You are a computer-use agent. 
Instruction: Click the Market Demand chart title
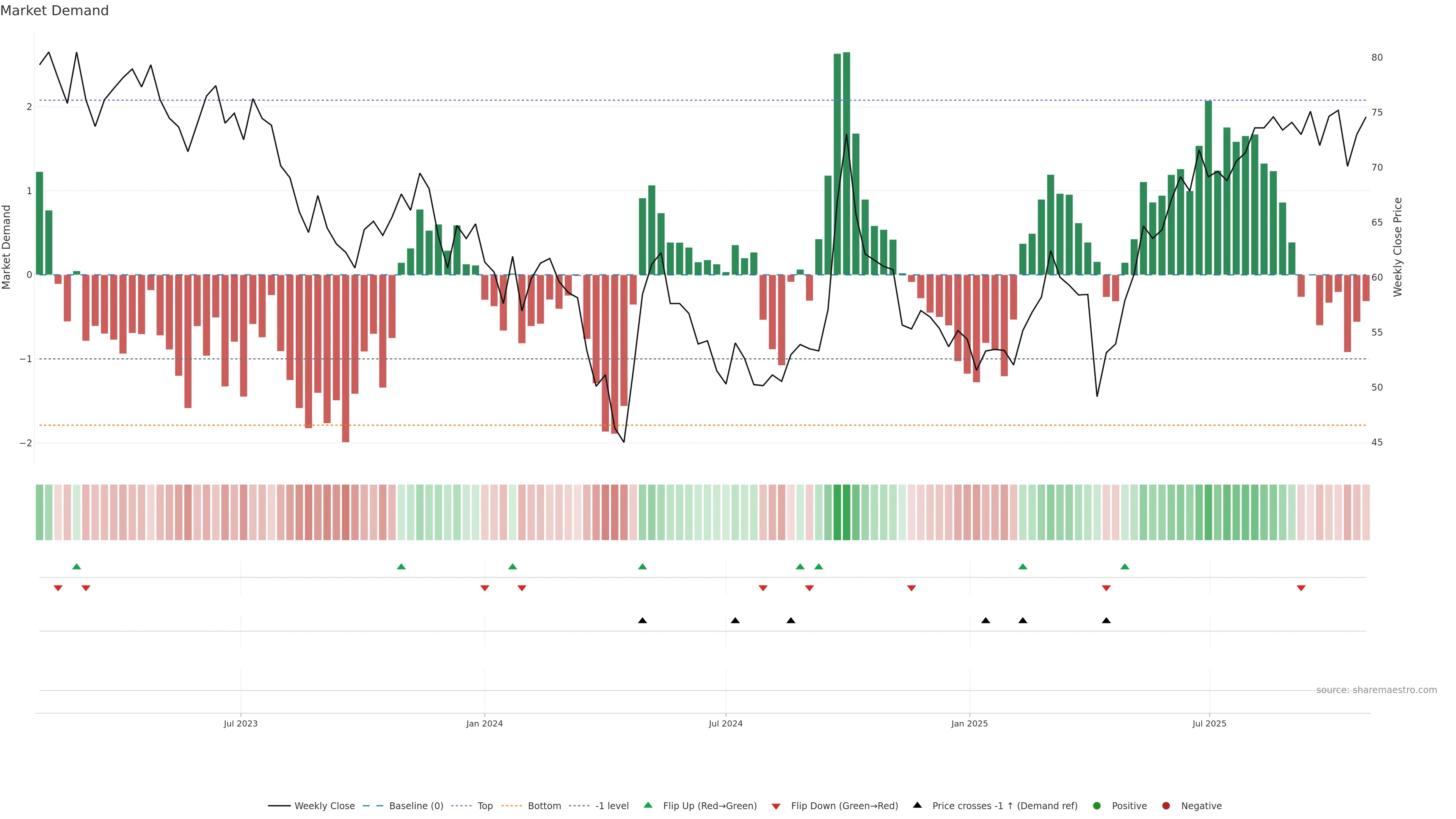pos(54,11)
